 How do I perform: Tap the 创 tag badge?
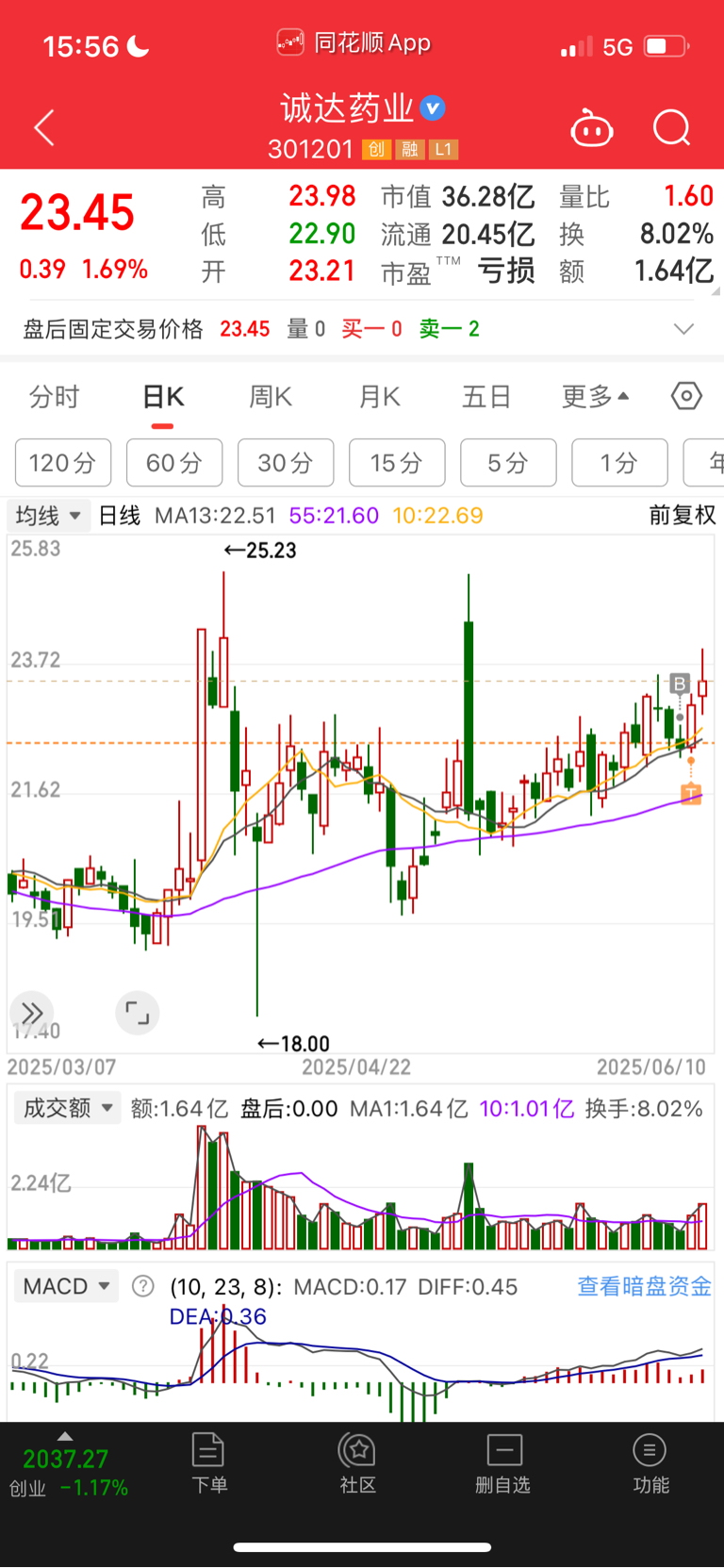click(x=376, y=149)
